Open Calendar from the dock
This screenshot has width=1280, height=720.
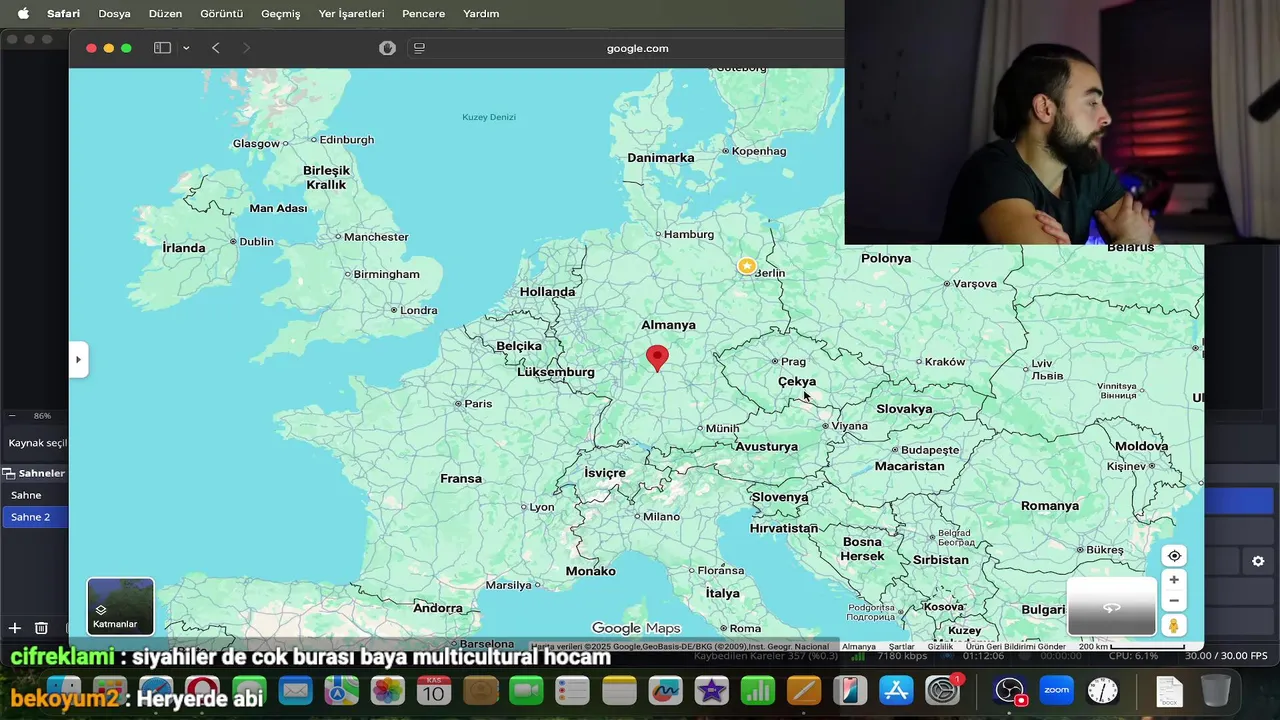click(x=434, y=690)
